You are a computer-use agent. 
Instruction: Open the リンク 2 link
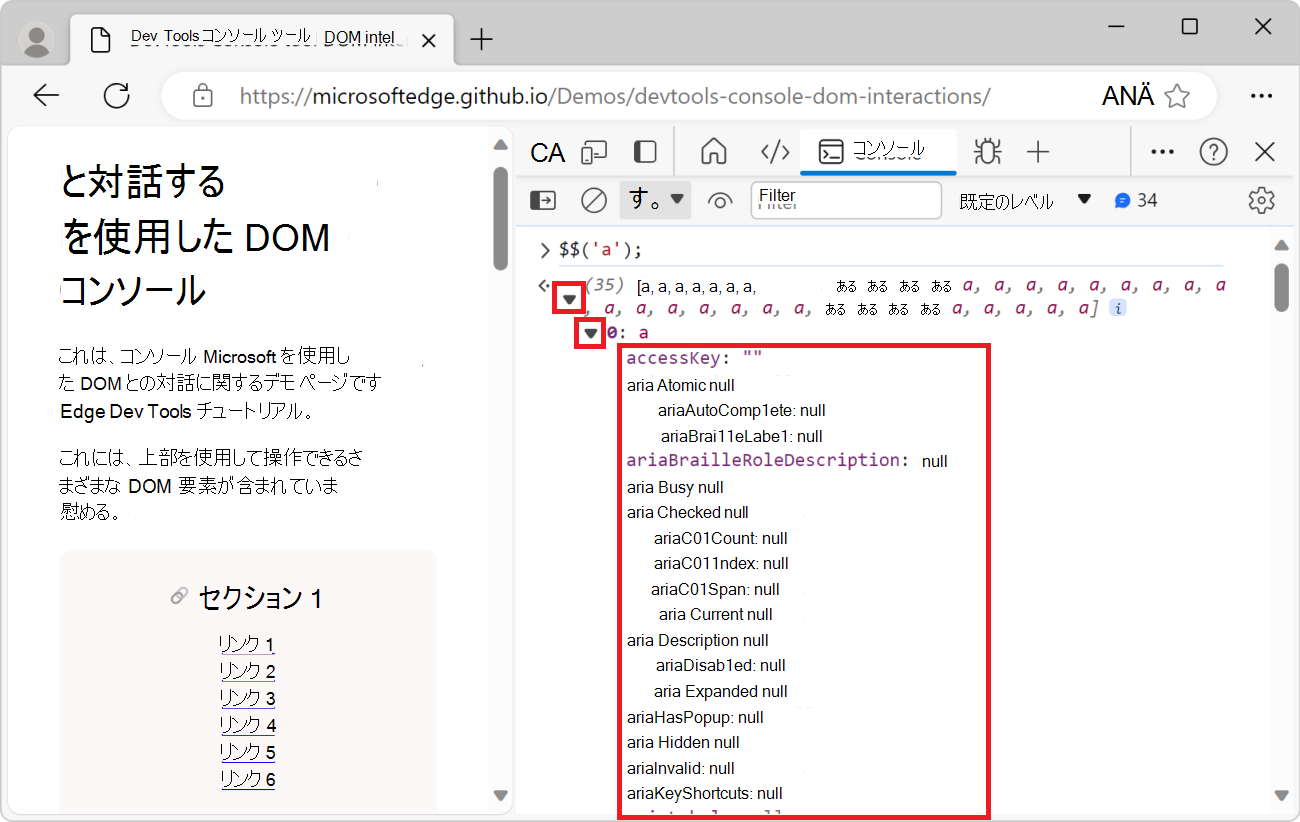248,671
